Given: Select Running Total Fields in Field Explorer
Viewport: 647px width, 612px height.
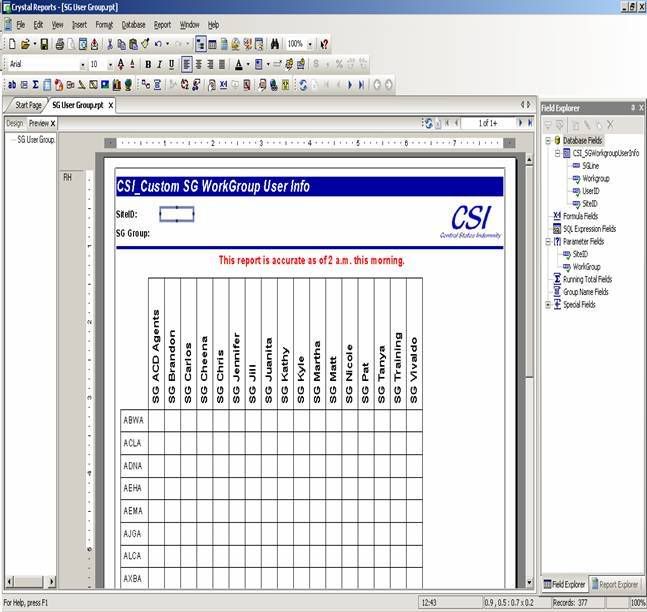Looking at the screenshot, I should click(587, 279).
